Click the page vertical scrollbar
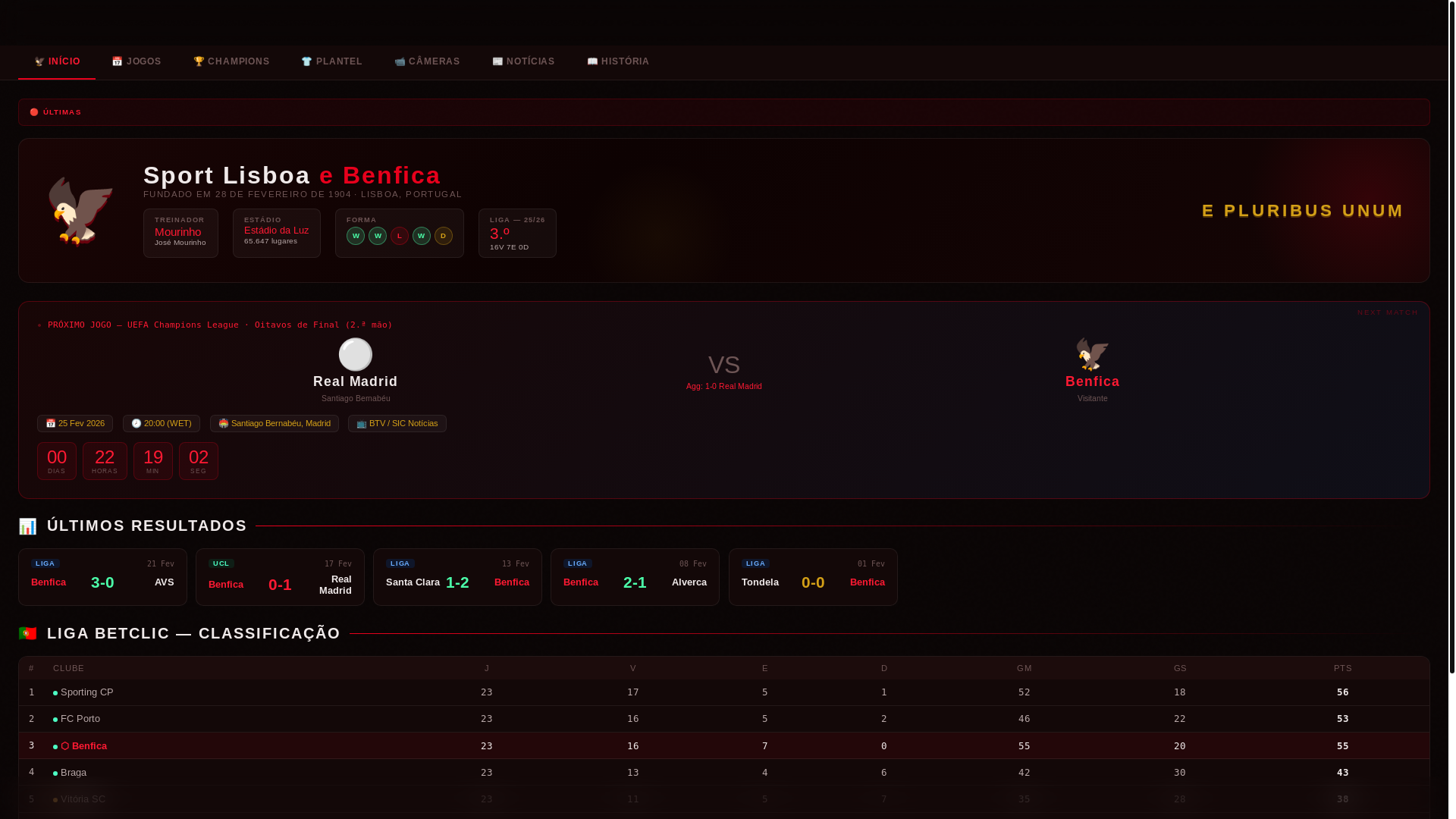 [x=1451, y=337]
